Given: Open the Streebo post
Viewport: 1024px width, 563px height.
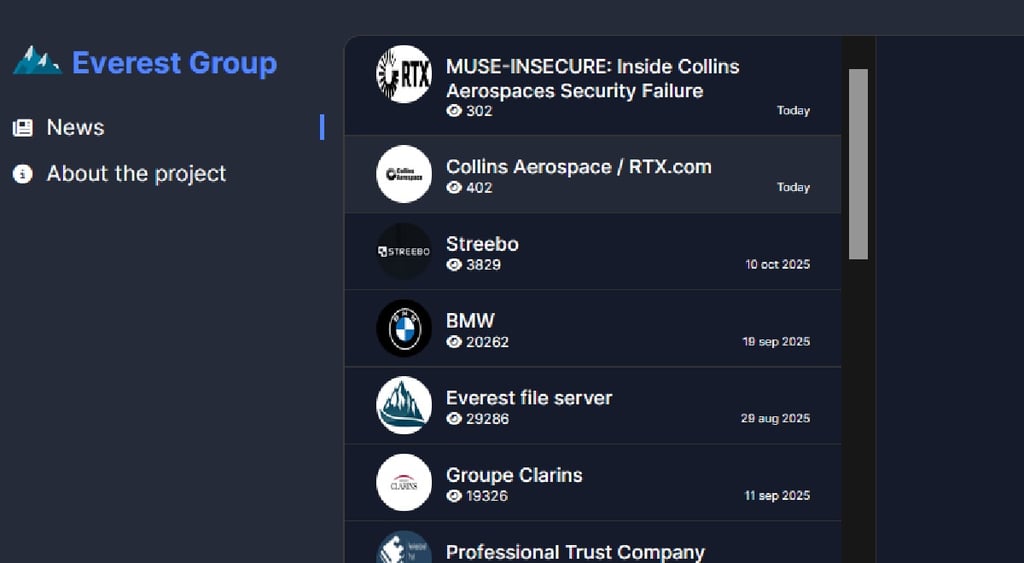Looking at the screenshot, I should (x=482, y=244).
